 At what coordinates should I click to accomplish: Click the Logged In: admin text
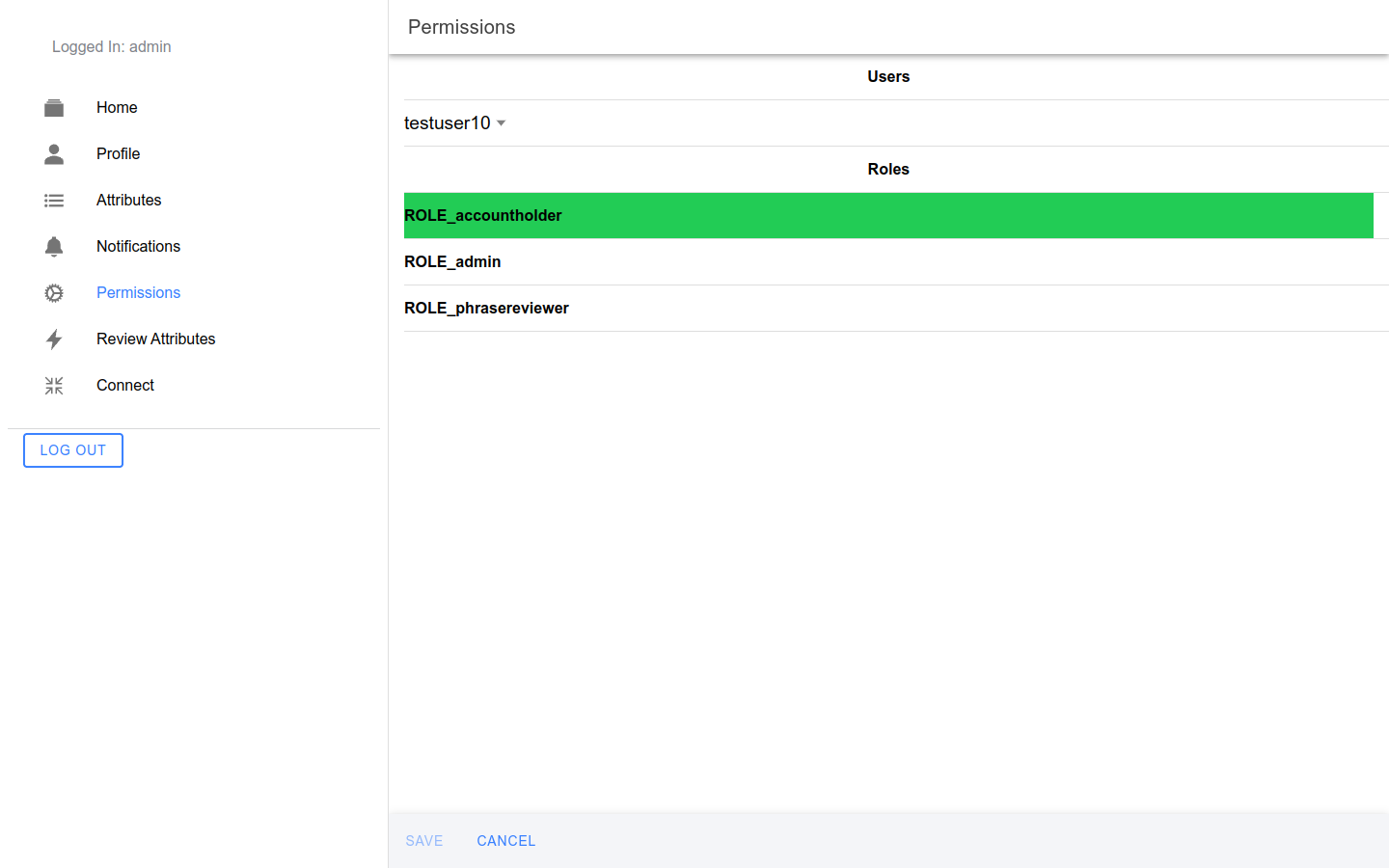tap(112, 47)
